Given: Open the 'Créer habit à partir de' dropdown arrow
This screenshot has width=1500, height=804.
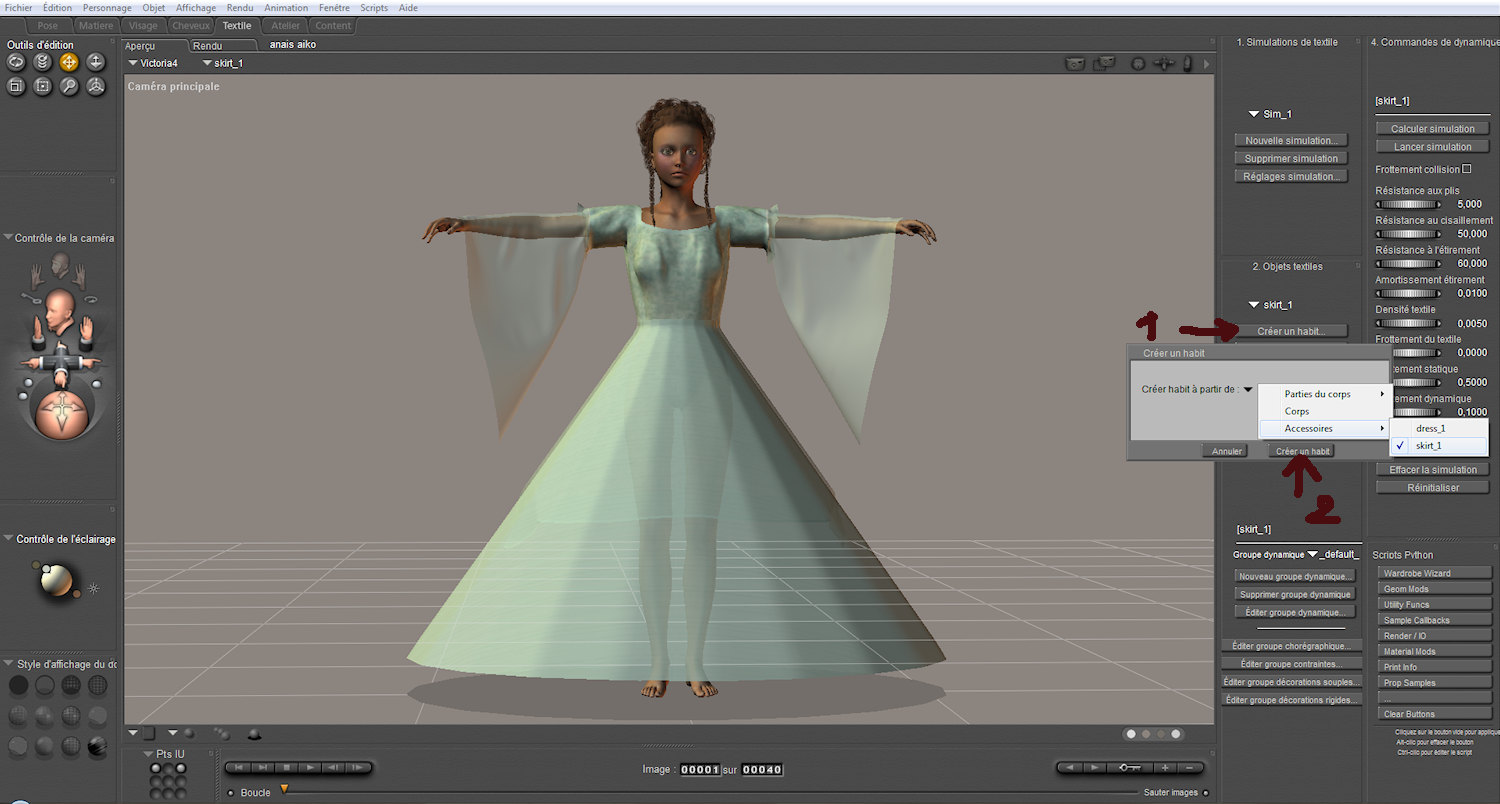Looking at the screenshot, I should (x=1248, y=390).
